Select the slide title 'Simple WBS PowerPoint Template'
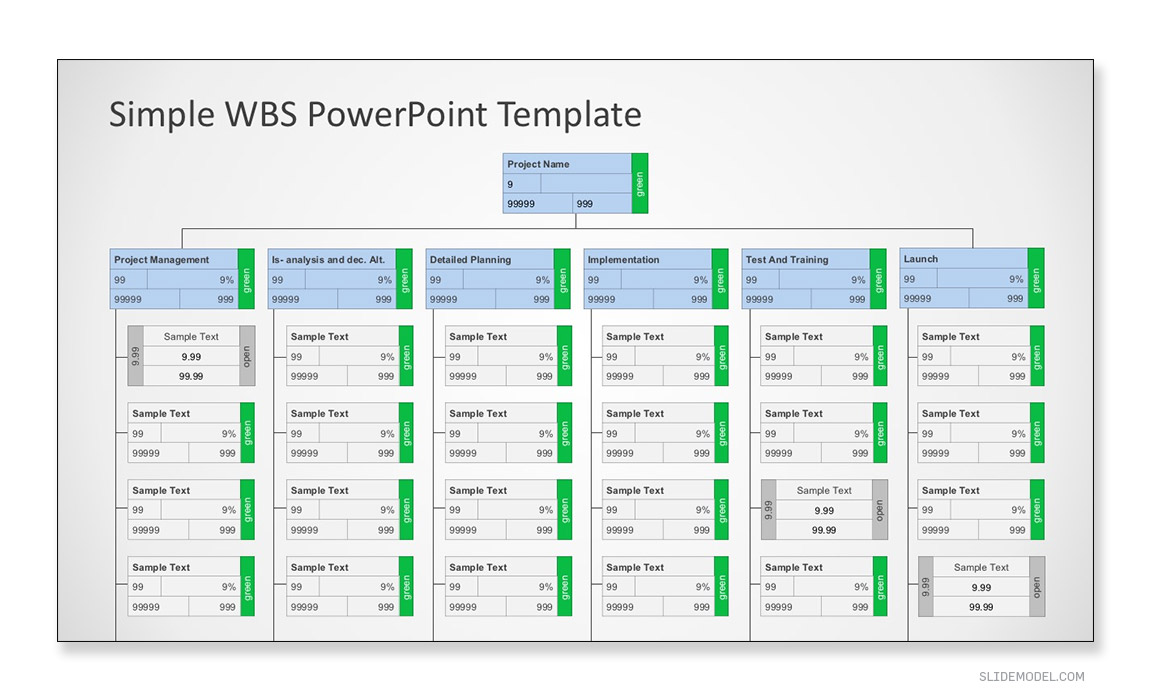1150x700 pixels. point(375,114)
